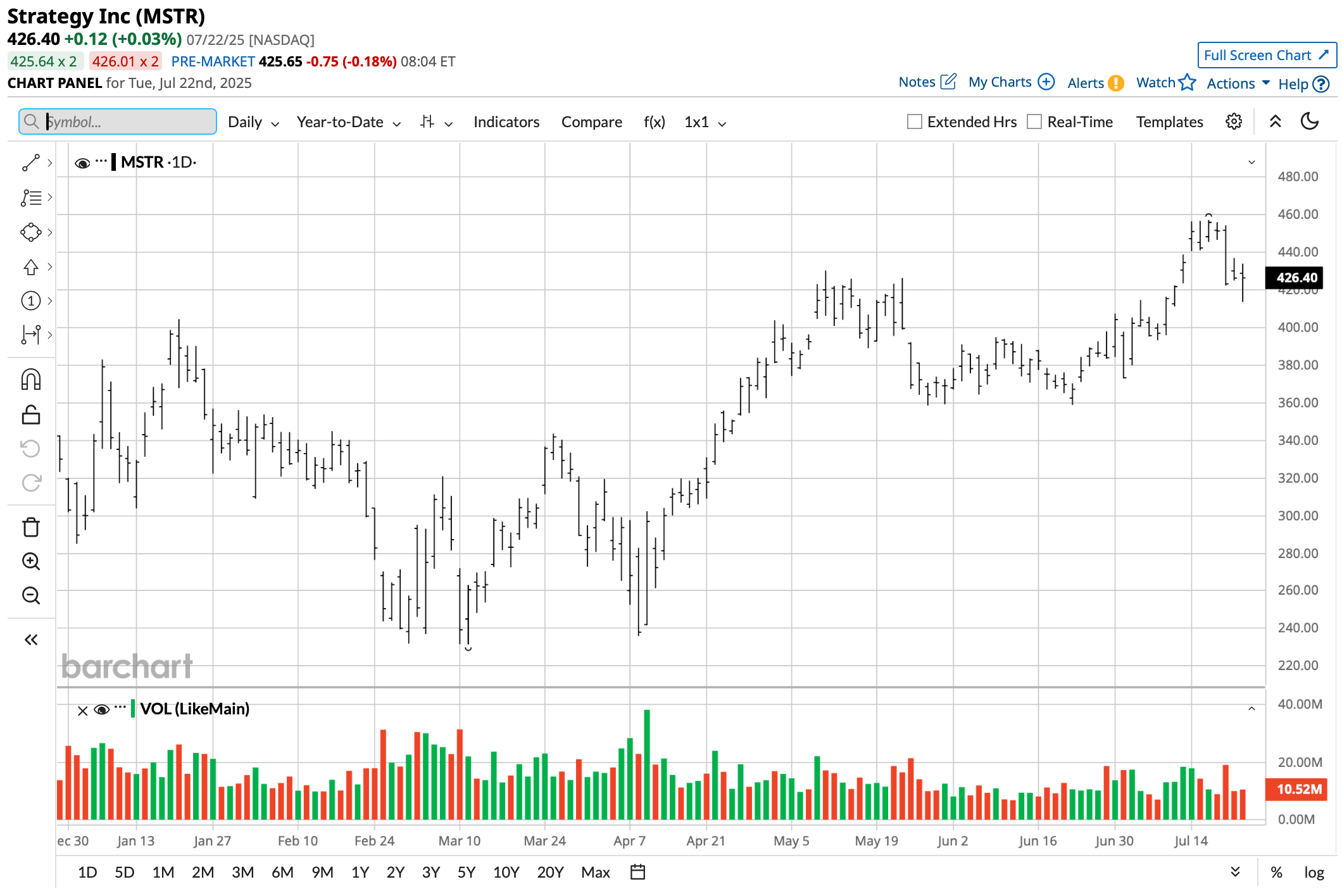Choose the shapes polygon tool
Screen dimensions: 1342x896
click(30, 232)
